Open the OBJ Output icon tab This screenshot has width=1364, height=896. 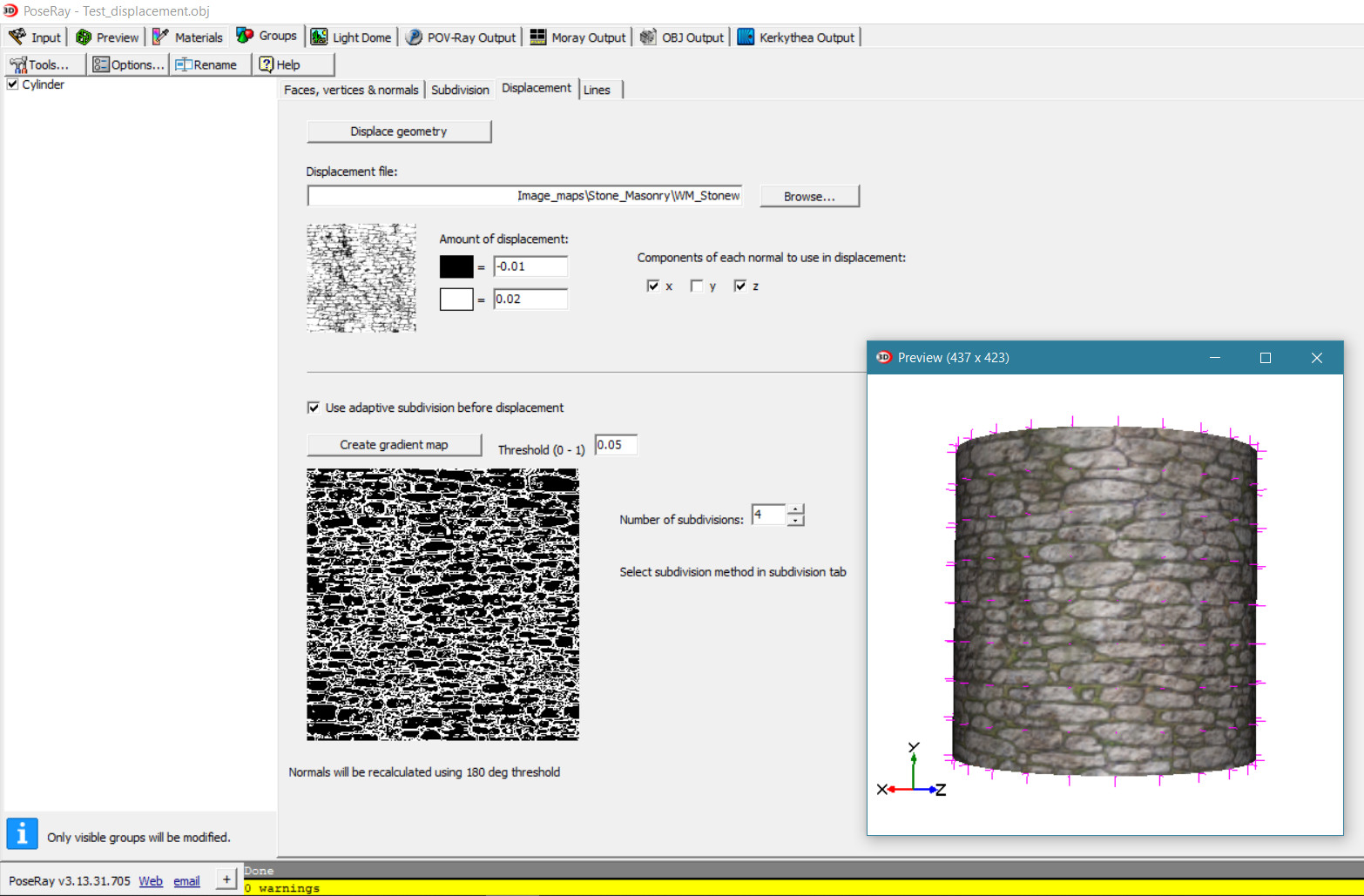click(x=648, y=37)
